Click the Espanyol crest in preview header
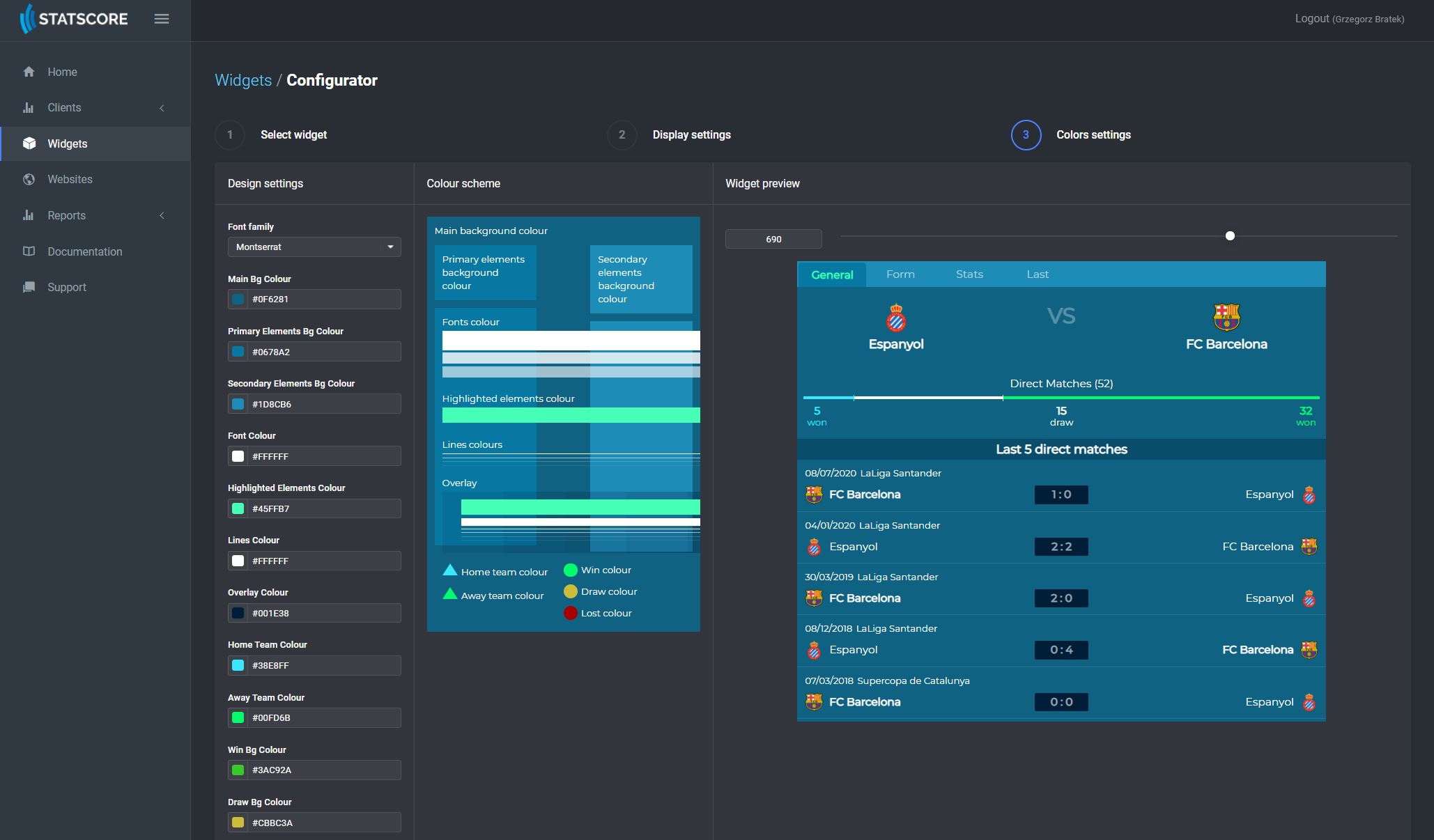Viewport: 1434px width, 840px height. 896,318
